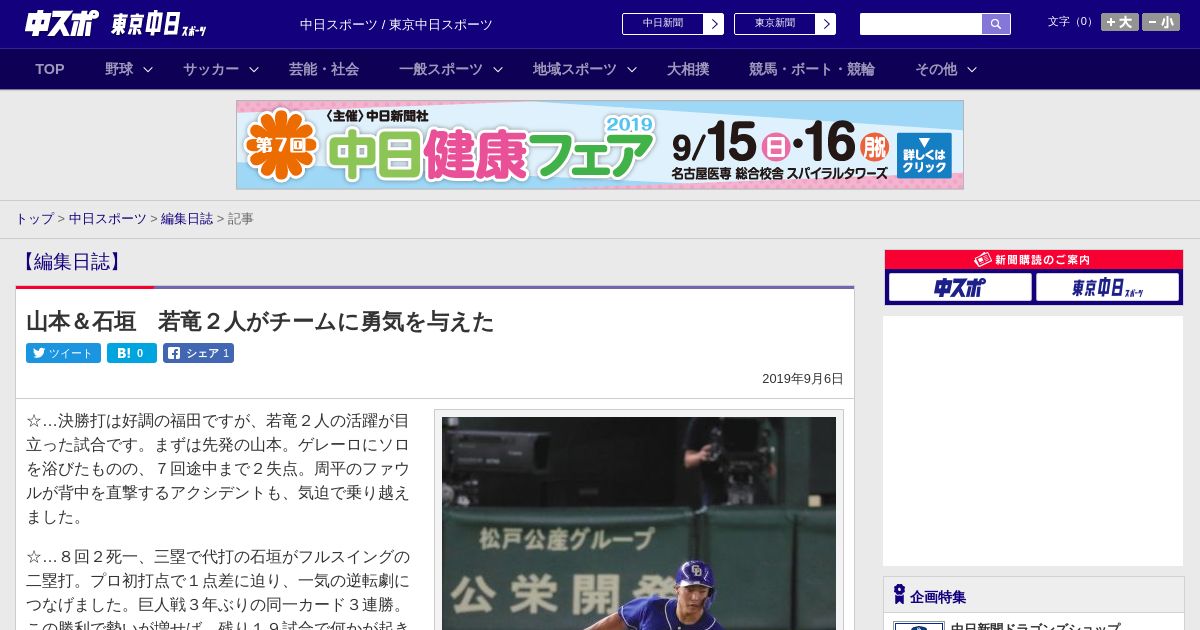Open 一般スポーツ navigation menu
This screenshot has width=1200, height=630.
tap(441, 69)
